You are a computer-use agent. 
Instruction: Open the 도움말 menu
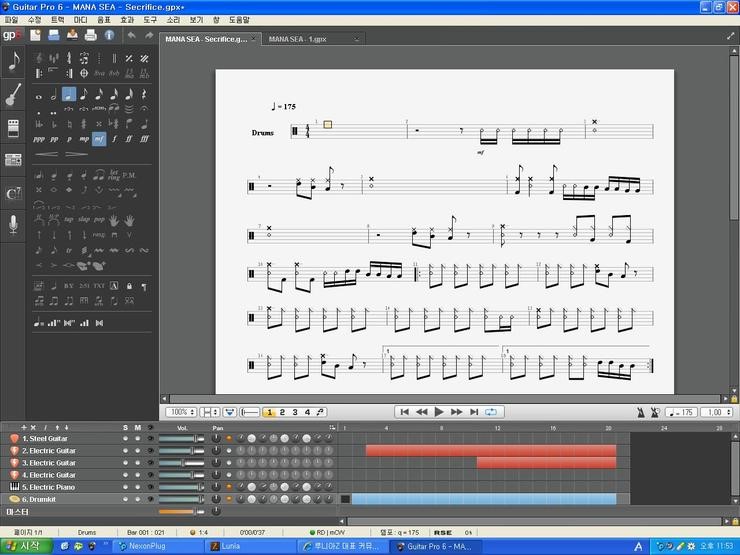point(239,20)
